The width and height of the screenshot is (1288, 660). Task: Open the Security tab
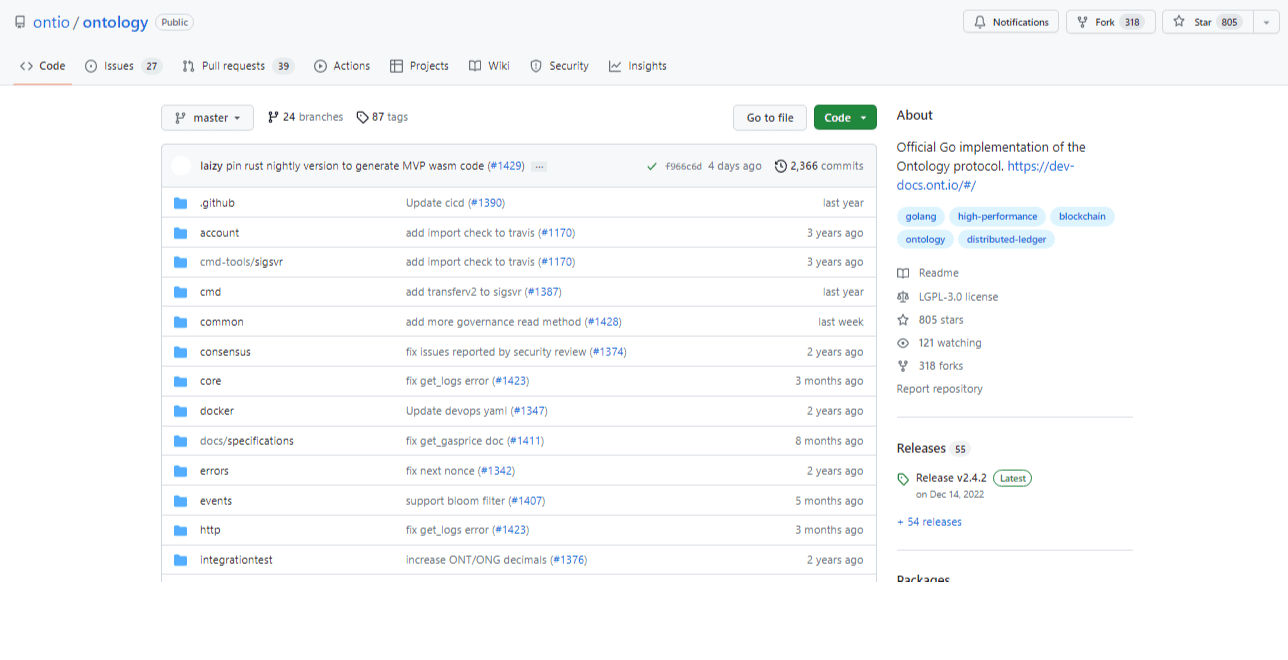point(559,66)
